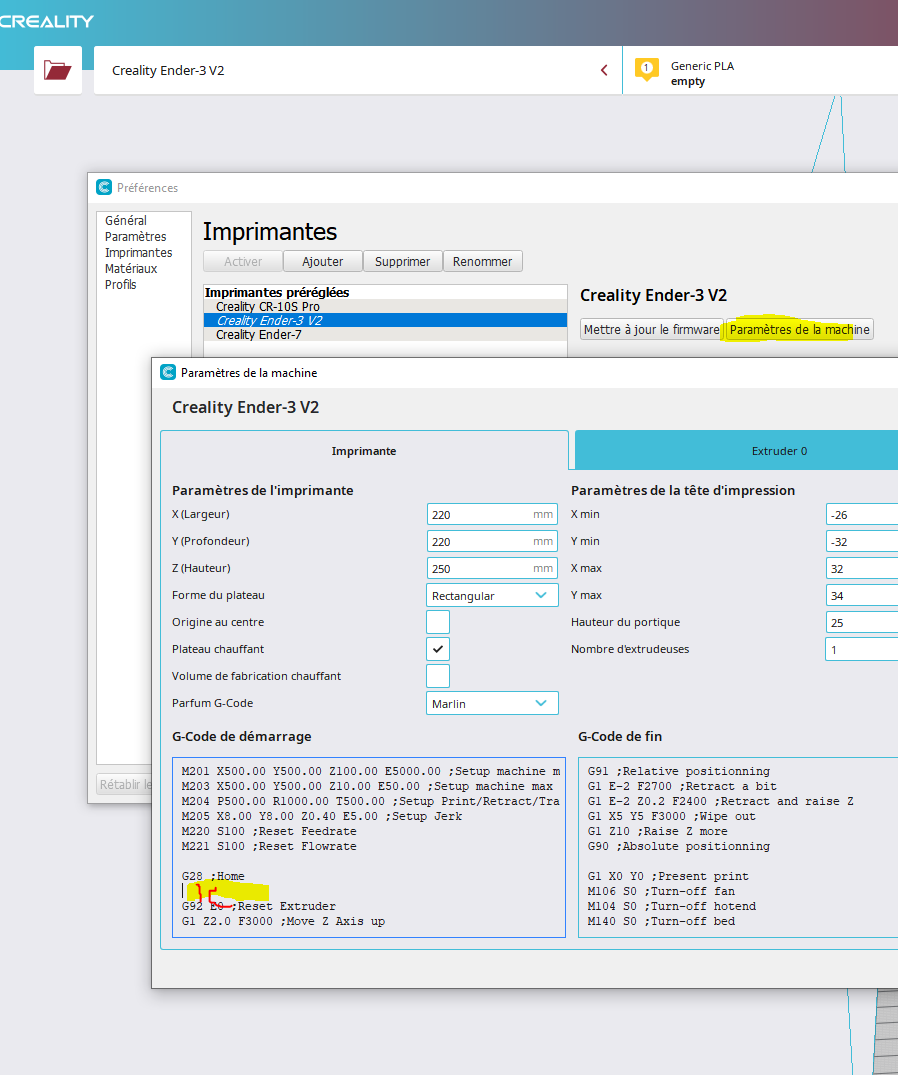898x1075 pixels.
Task: Open Imprimantes in Préférences sidebar
Action: [x=138, y=252]
